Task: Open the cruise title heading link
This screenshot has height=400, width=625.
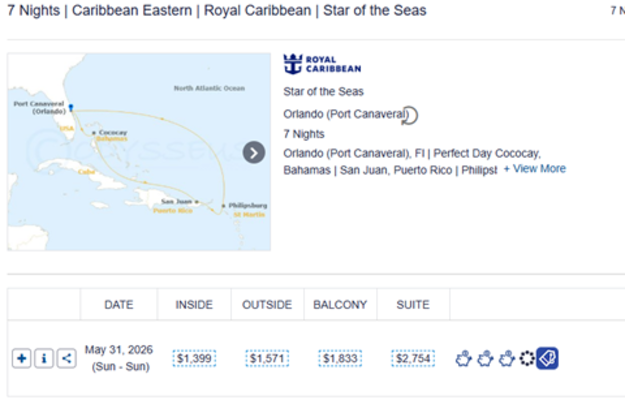Action: [217, 10]
